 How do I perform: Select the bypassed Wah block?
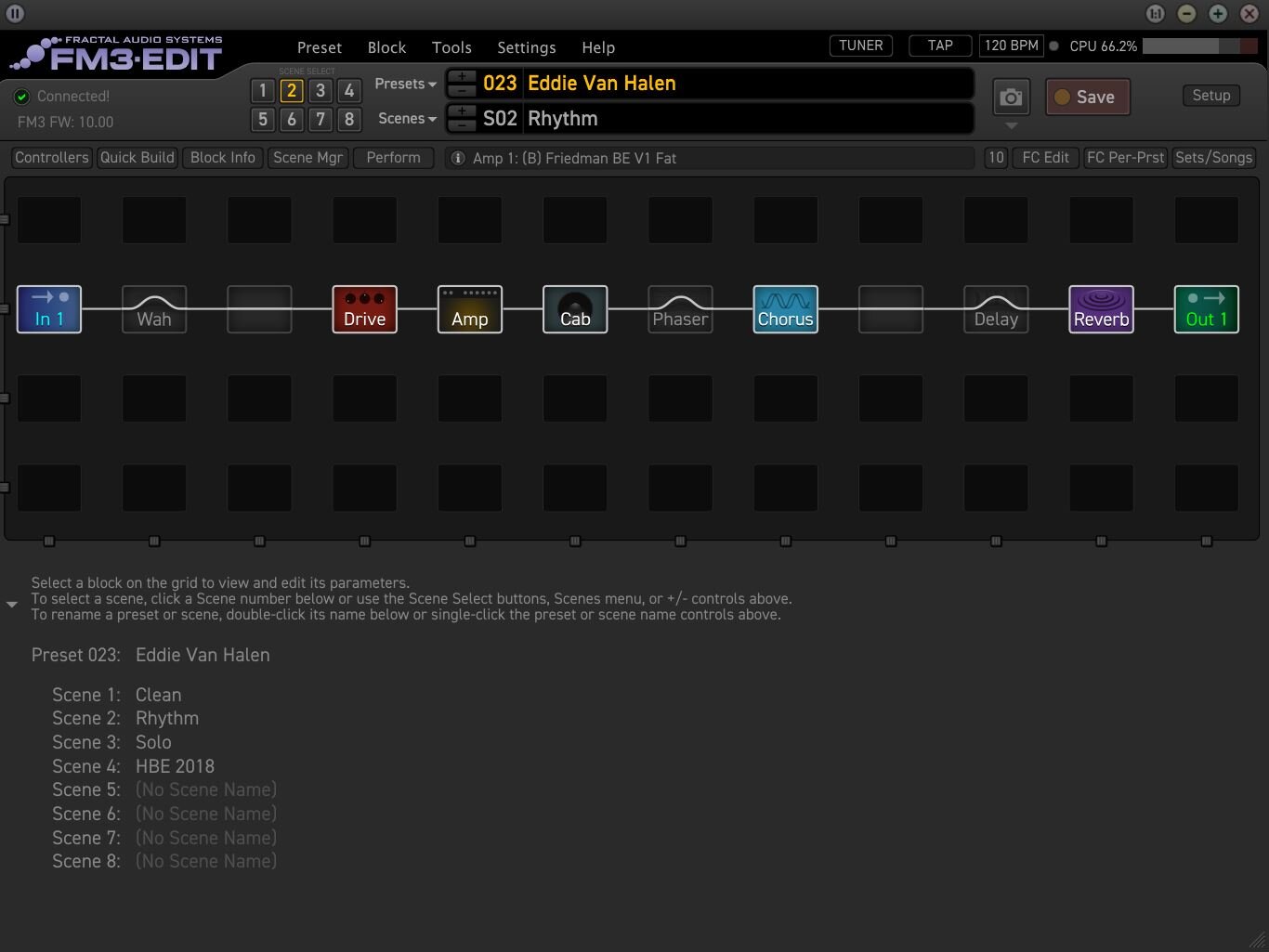[x=154, y=309]
